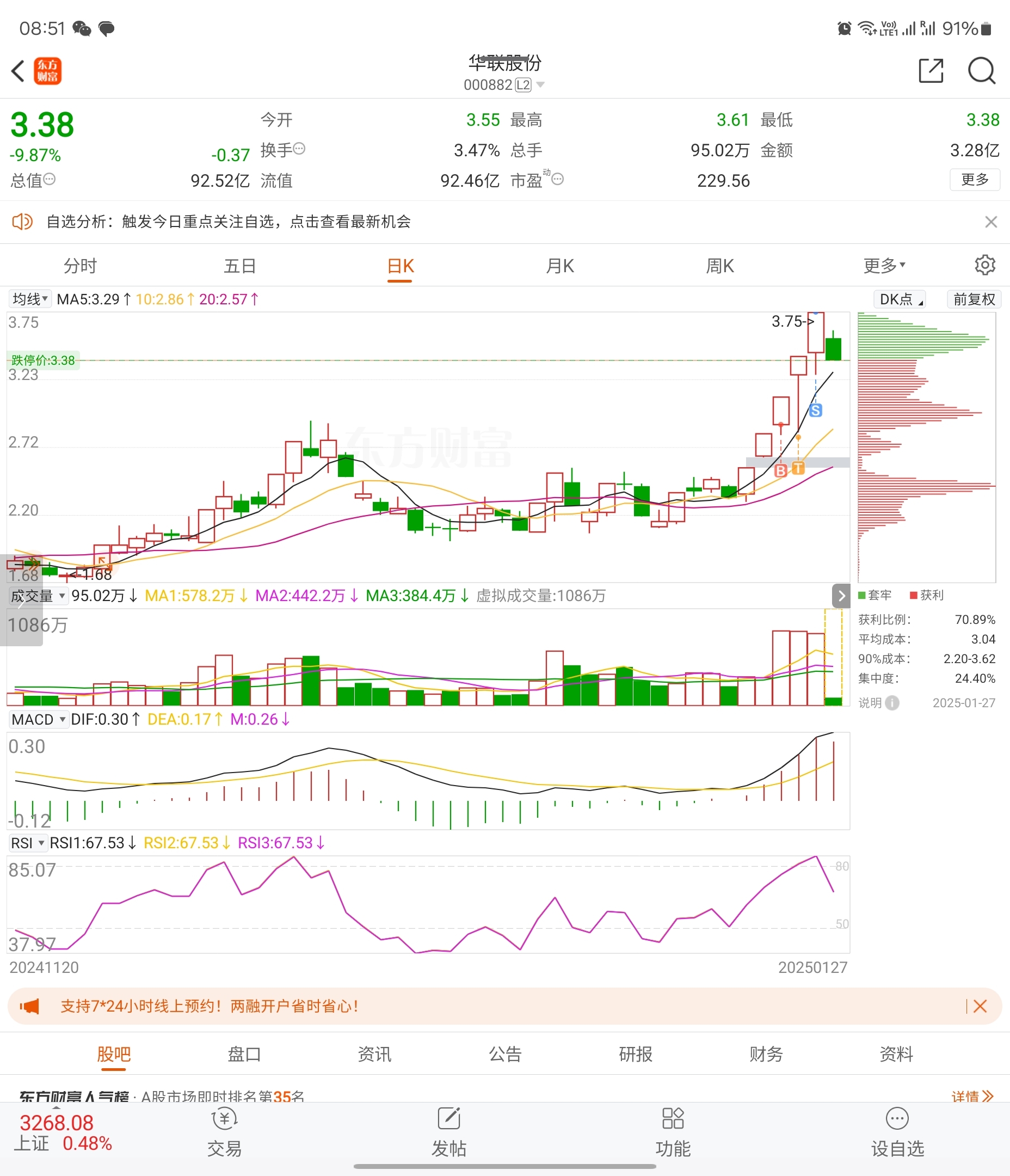Tap the 说明 explanation label
This screenshot has height=1176, width=1010.
pos(870,703)
